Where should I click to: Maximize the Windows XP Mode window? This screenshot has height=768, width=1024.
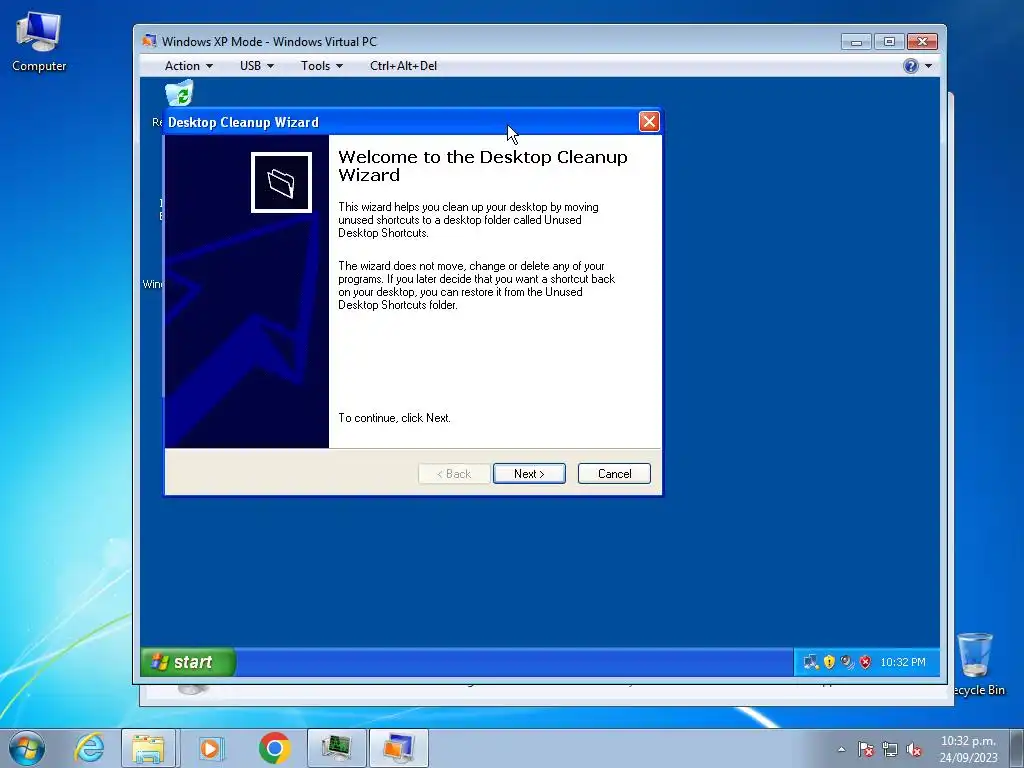click(x=889, y=42)
